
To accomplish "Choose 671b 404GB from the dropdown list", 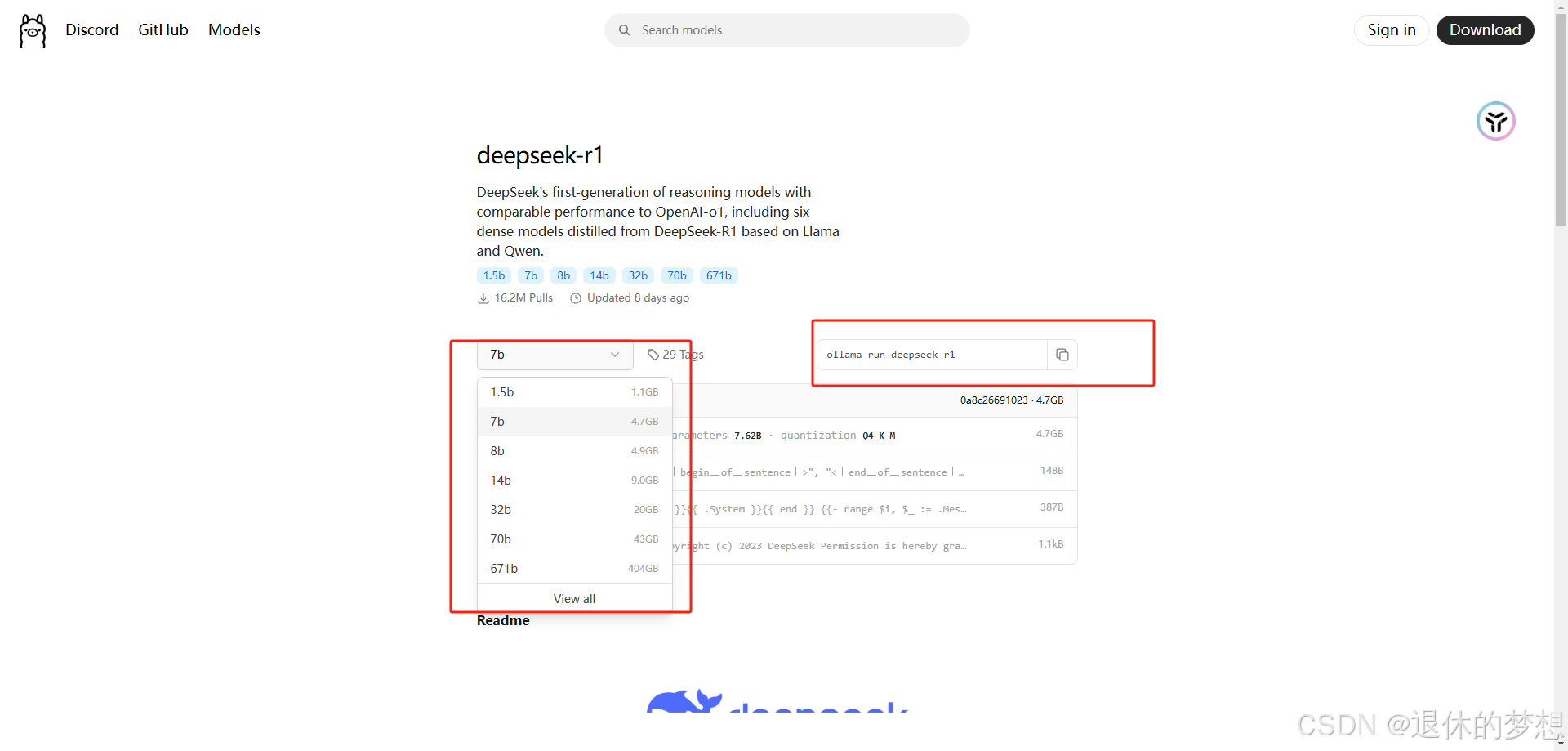I will point(574,569).
